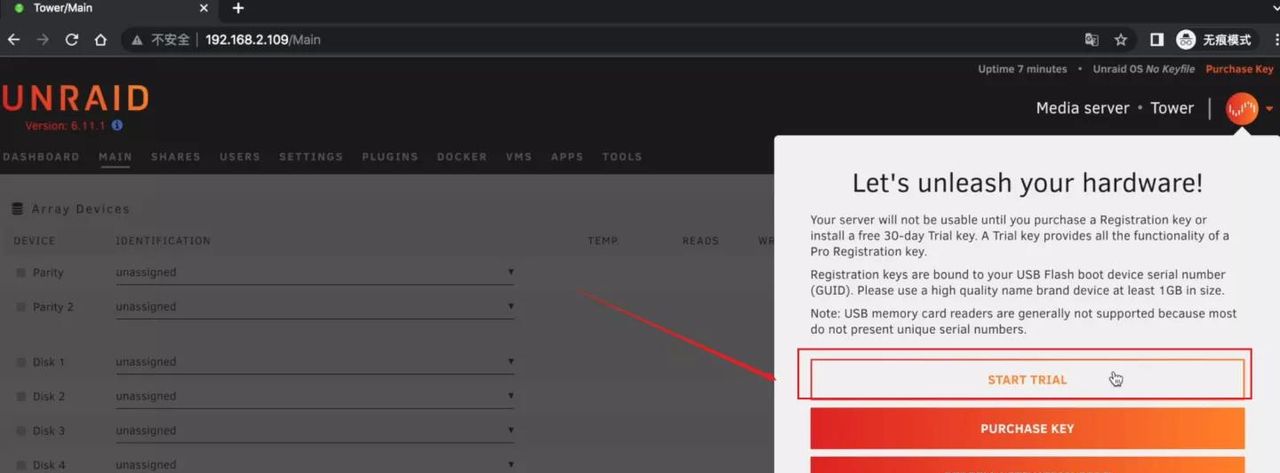
Task: Click the orange Purchase Key button
Action: point(1027,428)
